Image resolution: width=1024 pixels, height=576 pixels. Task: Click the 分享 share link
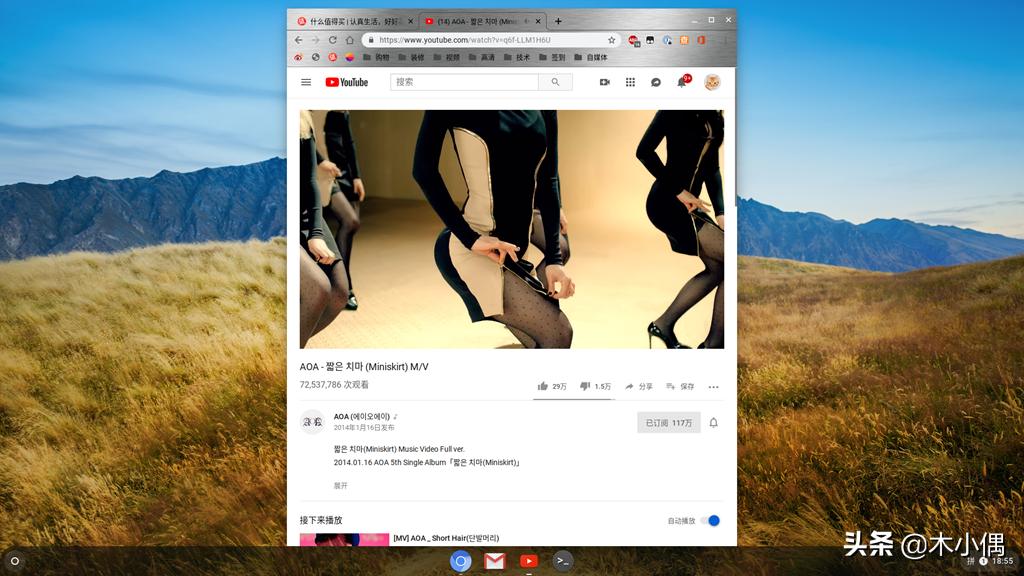point(640,386)
